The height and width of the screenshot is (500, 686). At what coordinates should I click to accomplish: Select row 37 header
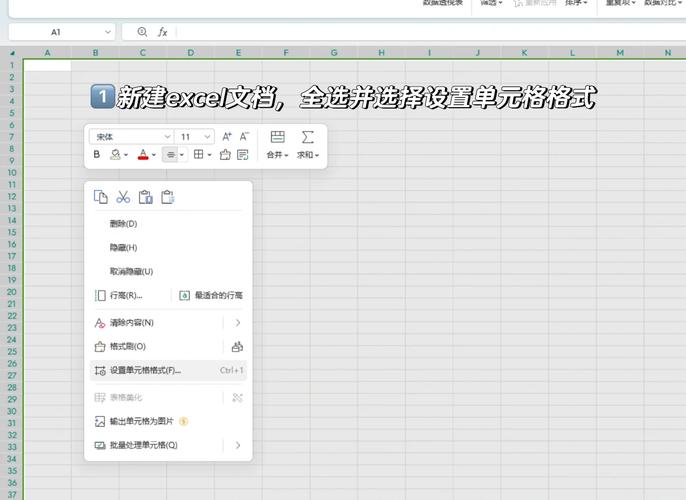[12, 495]
